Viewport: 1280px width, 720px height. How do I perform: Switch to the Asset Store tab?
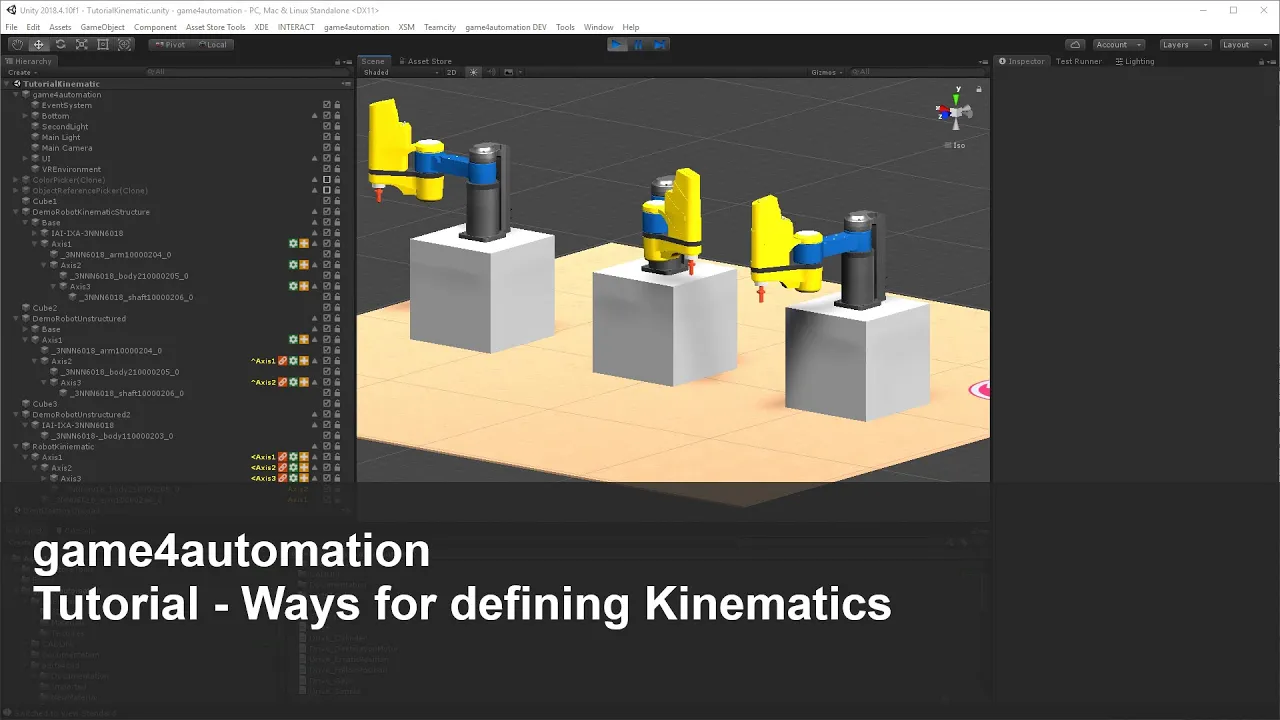coord(426,61)
